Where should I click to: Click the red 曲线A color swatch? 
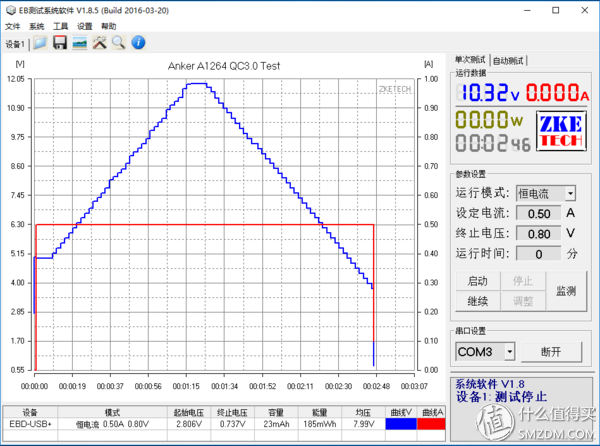tap(431, 424)
